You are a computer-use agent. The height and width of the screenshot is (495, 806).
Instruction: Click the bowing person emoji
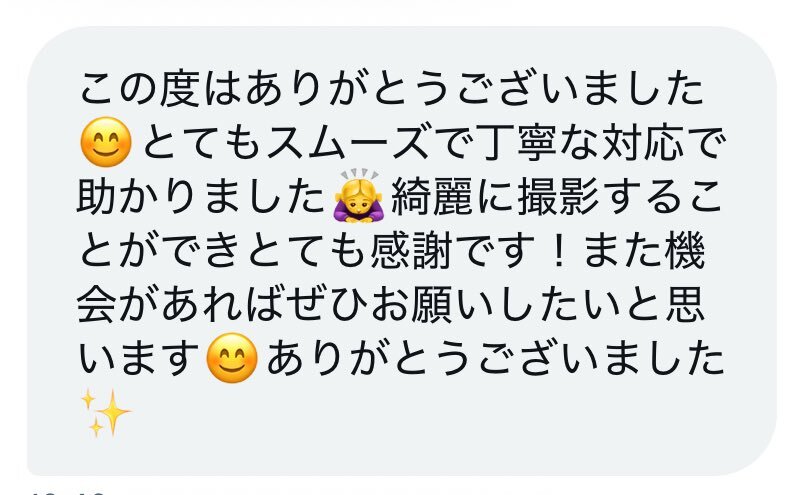tap(358, 195)
